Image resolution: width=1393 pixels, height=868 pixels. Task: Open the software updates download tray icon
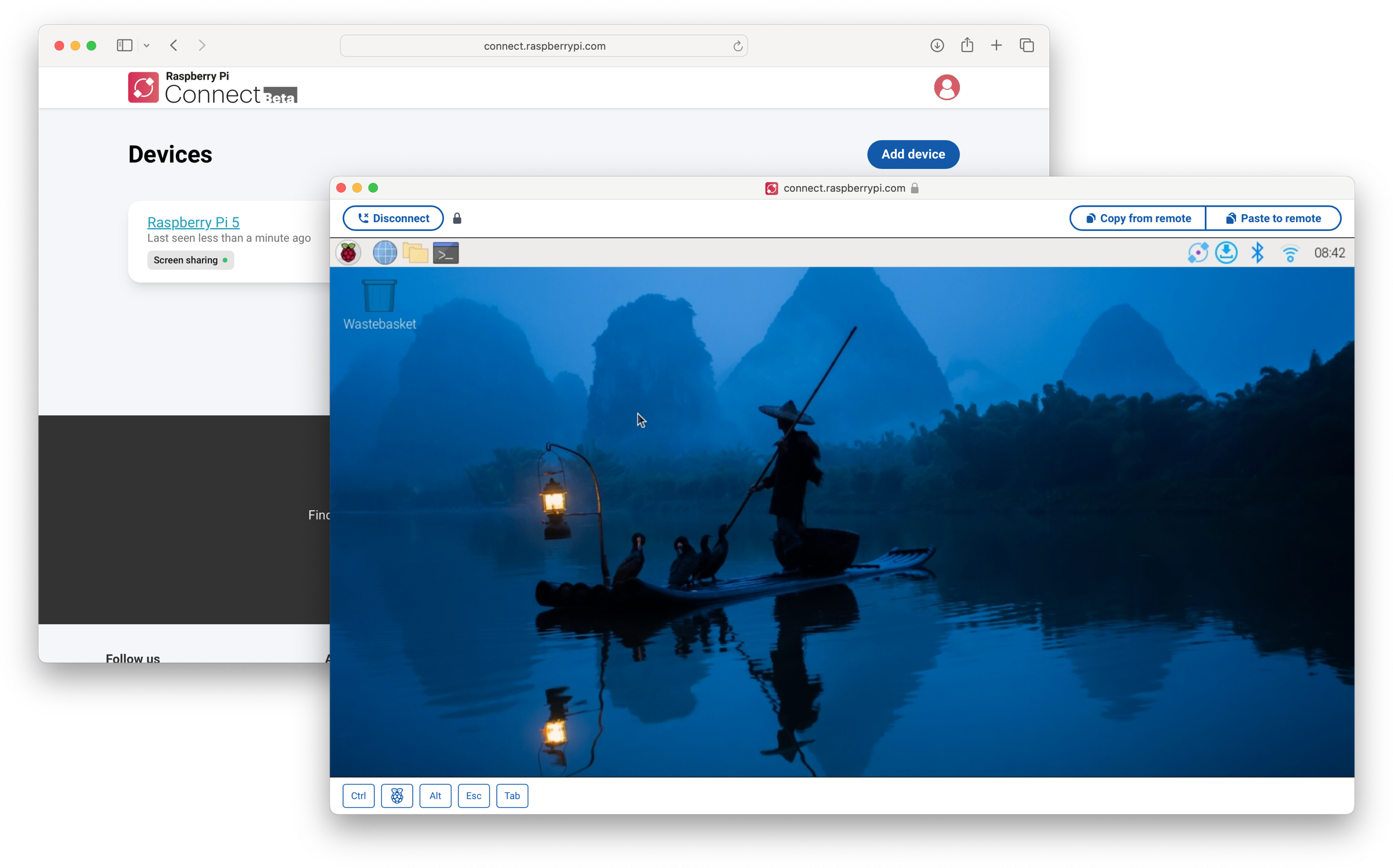click(1226, 253)
